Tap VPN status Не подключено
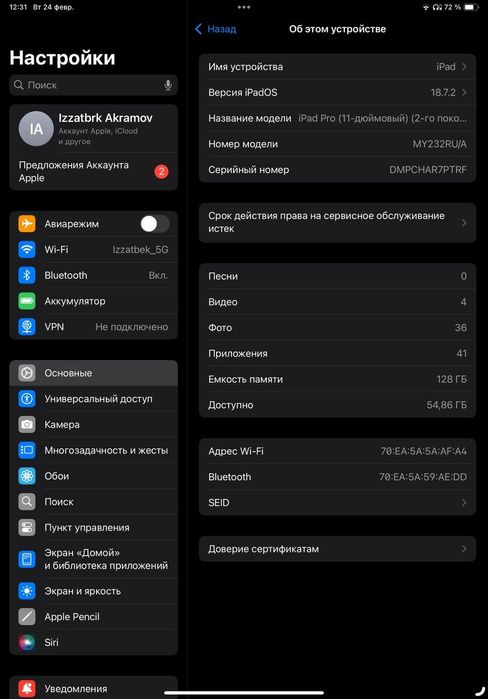 (x=132, y=327)
